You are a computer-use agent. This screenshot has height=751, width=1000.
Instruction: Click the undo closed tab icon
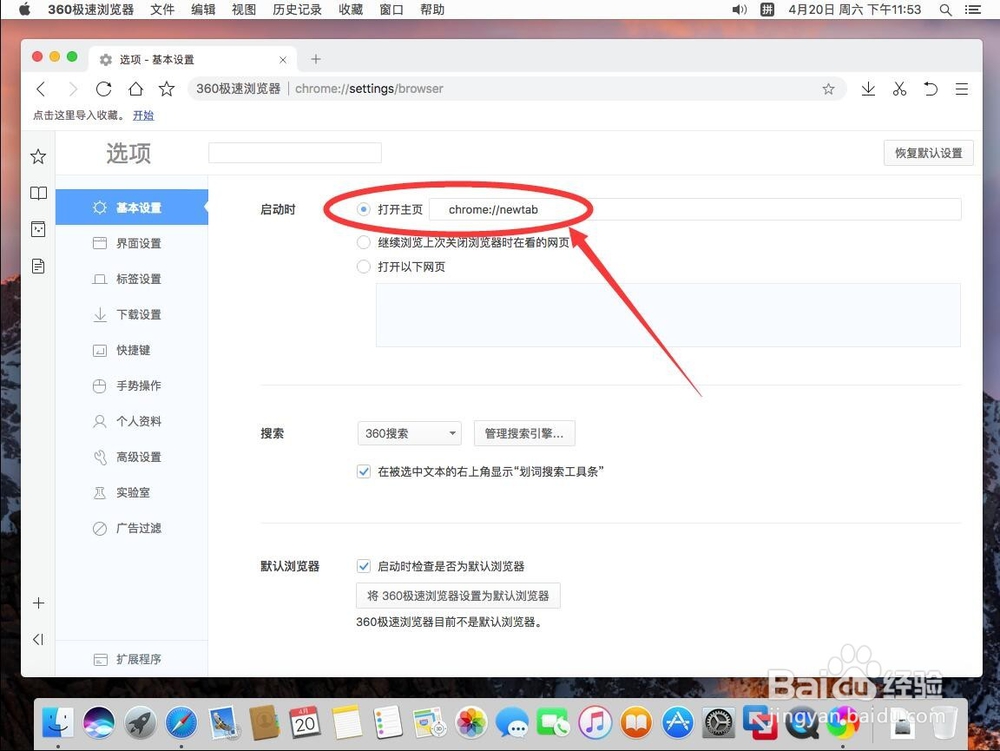coord(930,89)
